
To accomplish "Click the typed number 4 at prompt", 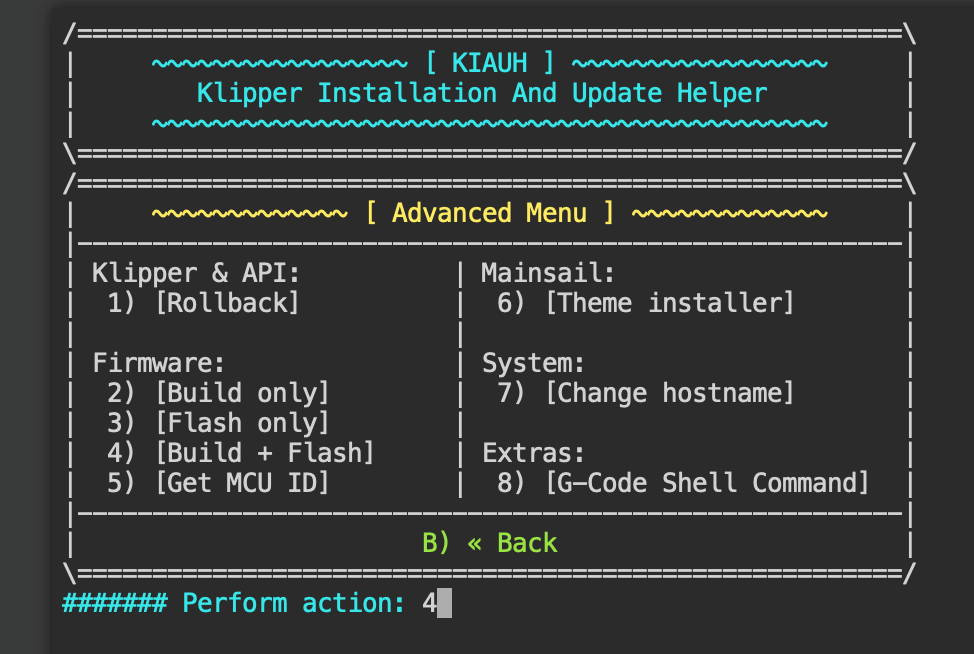I will pos(429,603).
